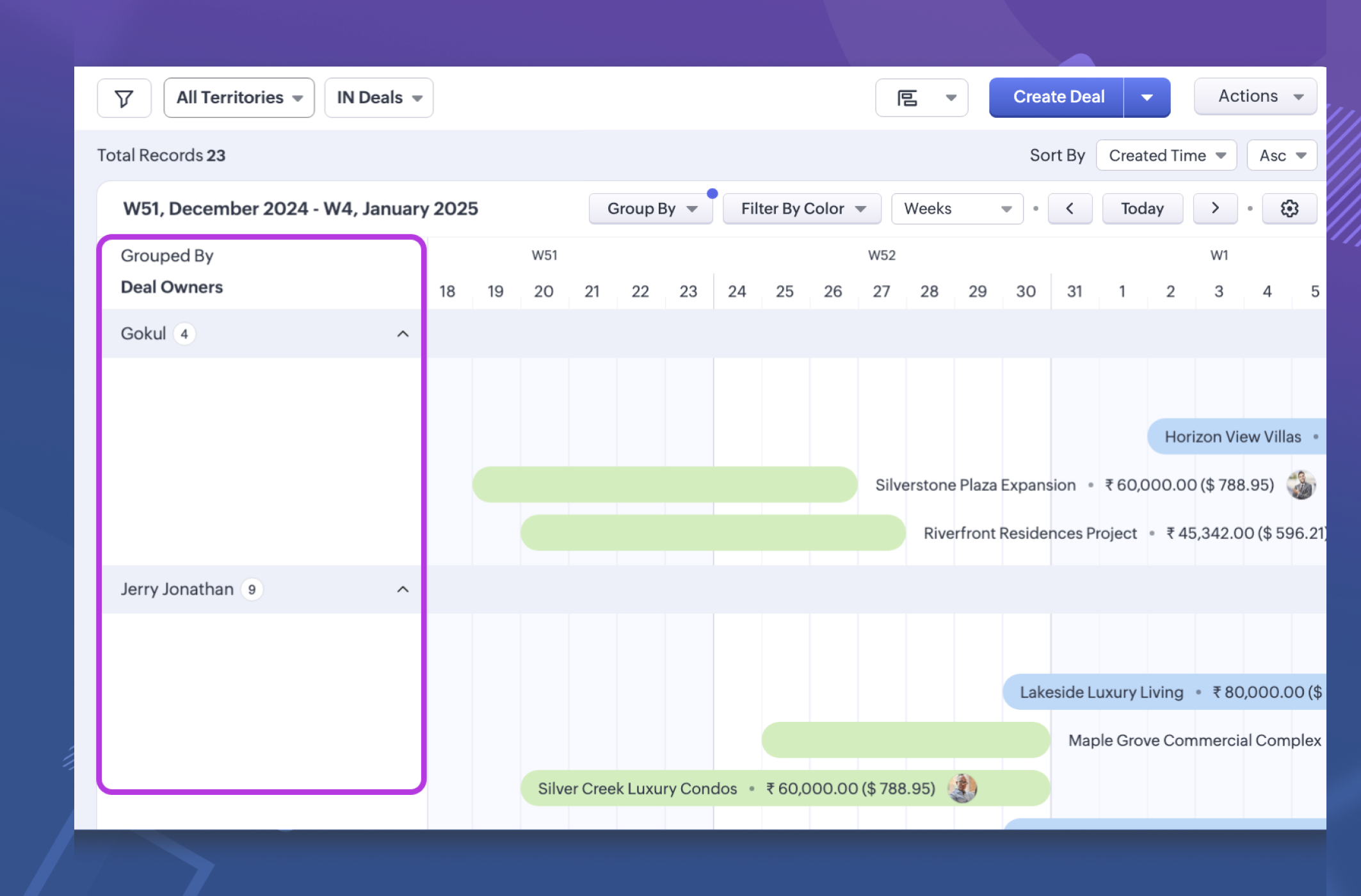Open the Create Deal dropdown arrow
This screenshot has width=1361, height=896.
coord(1147,98)
